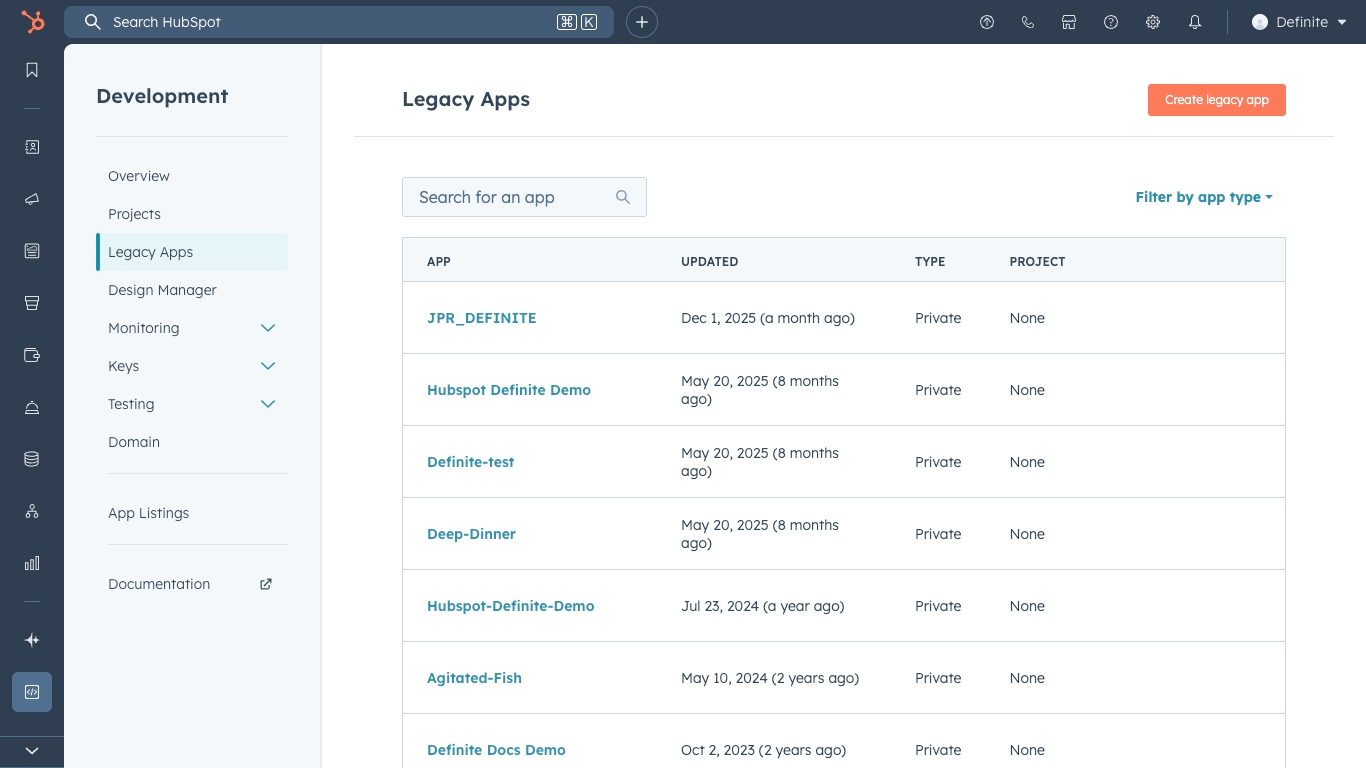Open the Definite-test app
The image size is (1366, 768).
470,462
